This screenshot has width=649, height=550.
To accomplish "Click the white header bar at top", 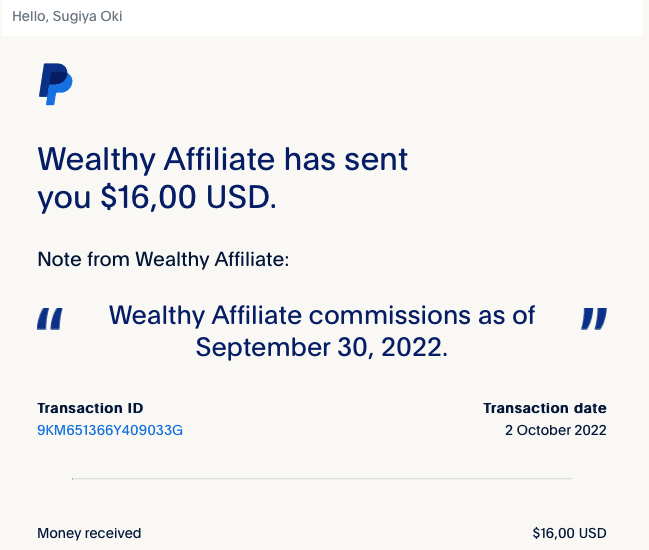I will pyautogui.click(x=322, y=18).
